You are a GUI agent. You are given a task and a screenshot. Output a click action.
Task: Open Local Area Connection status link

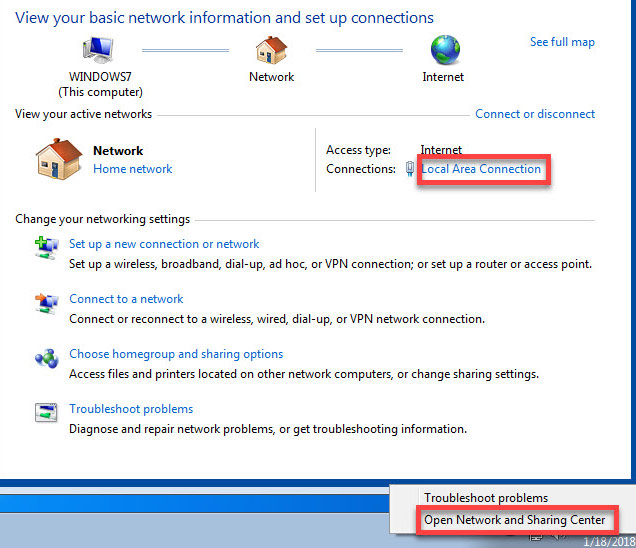click(x=481, y=169)
